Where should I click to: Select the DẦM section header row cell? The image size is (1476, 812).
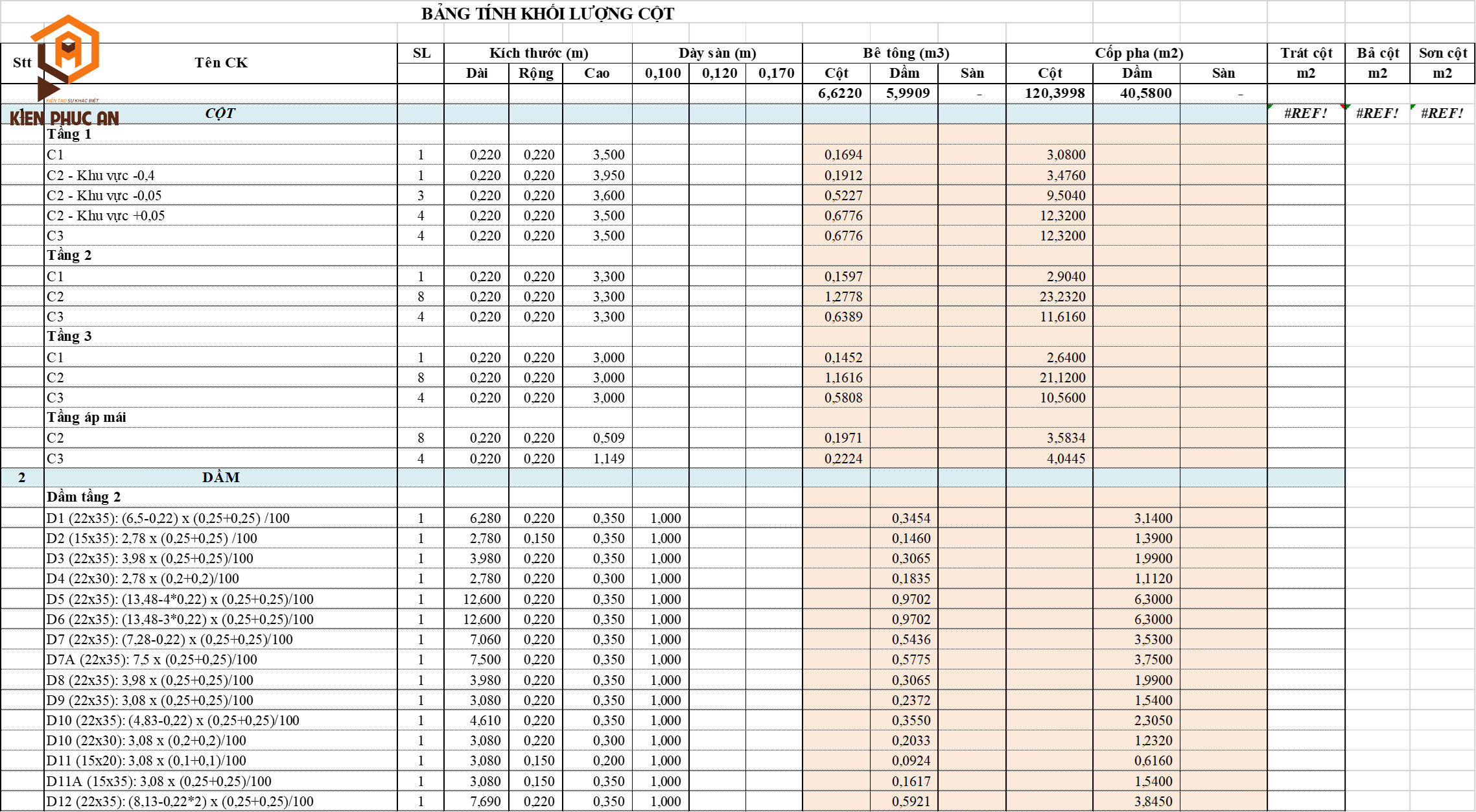click(220, 478)
